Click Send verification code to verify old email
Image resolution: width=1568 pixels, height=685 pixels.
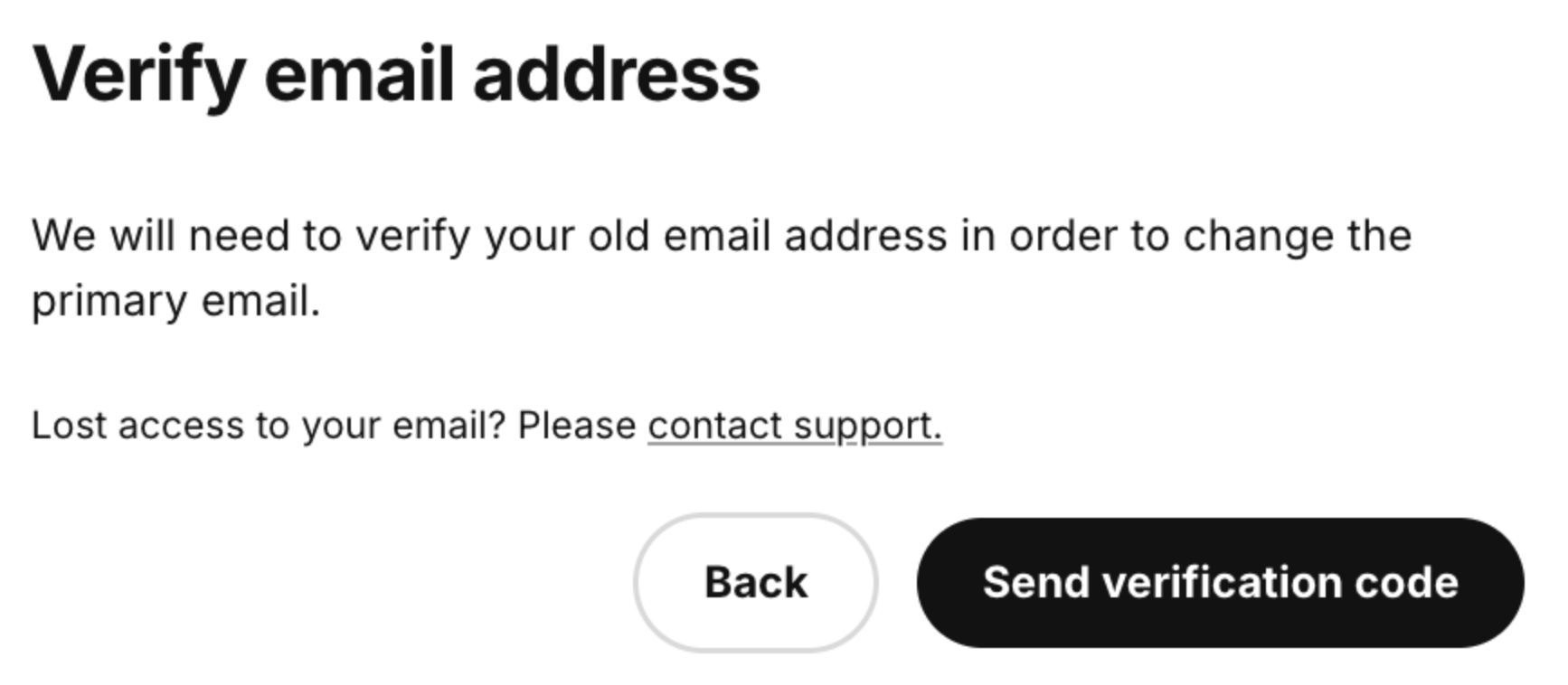pos(1221,582)
